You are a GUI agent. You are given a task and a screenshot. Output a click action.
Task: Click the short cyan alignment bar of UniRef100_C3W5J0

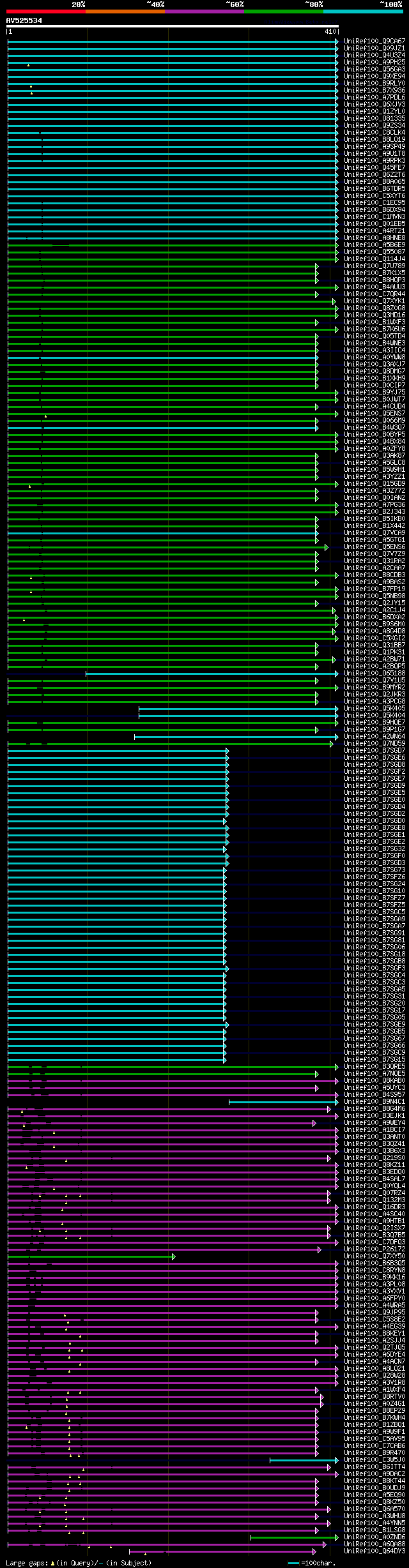click(x=304, y=1459)
